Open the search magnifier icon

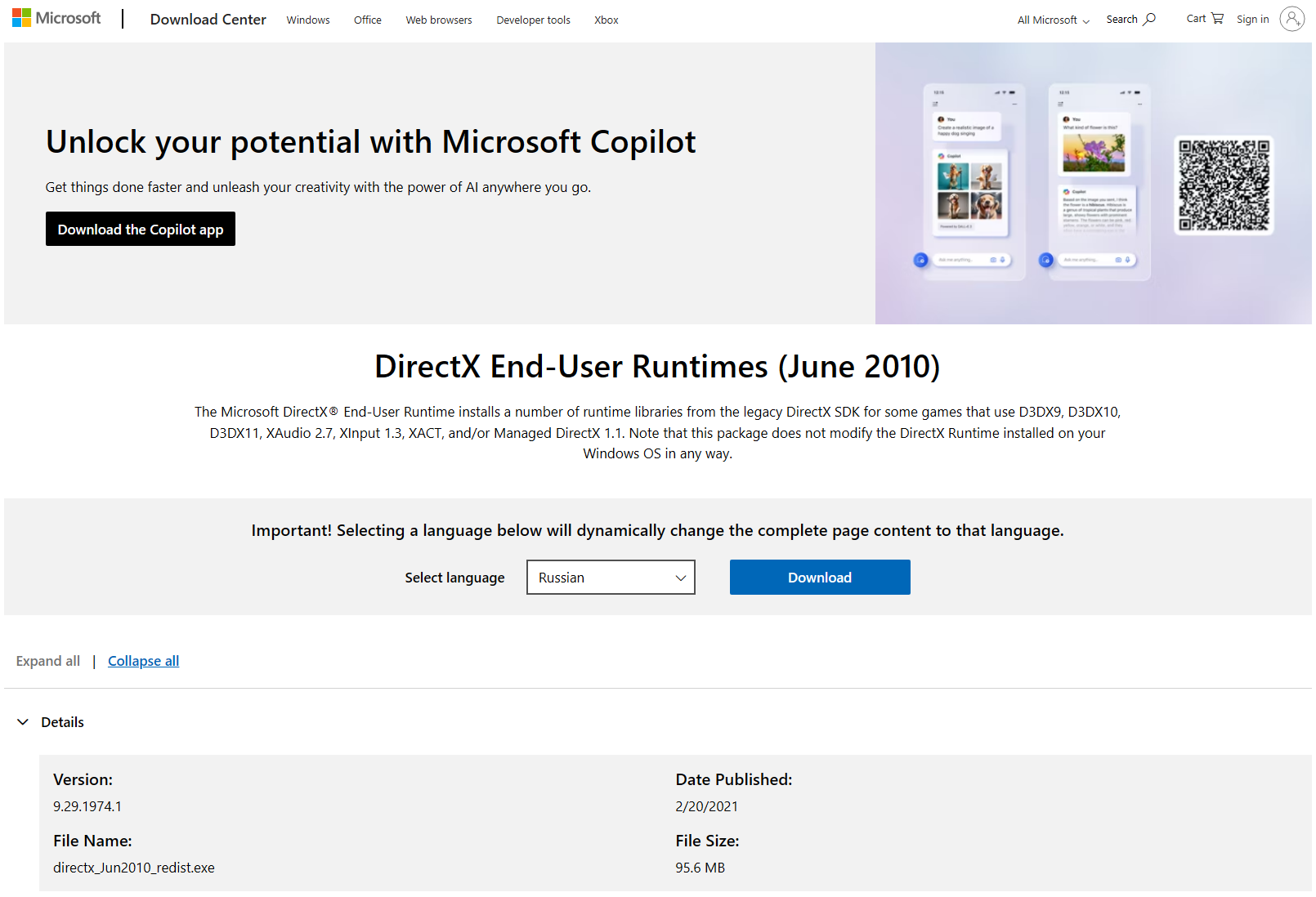[x=1149, y=19]
